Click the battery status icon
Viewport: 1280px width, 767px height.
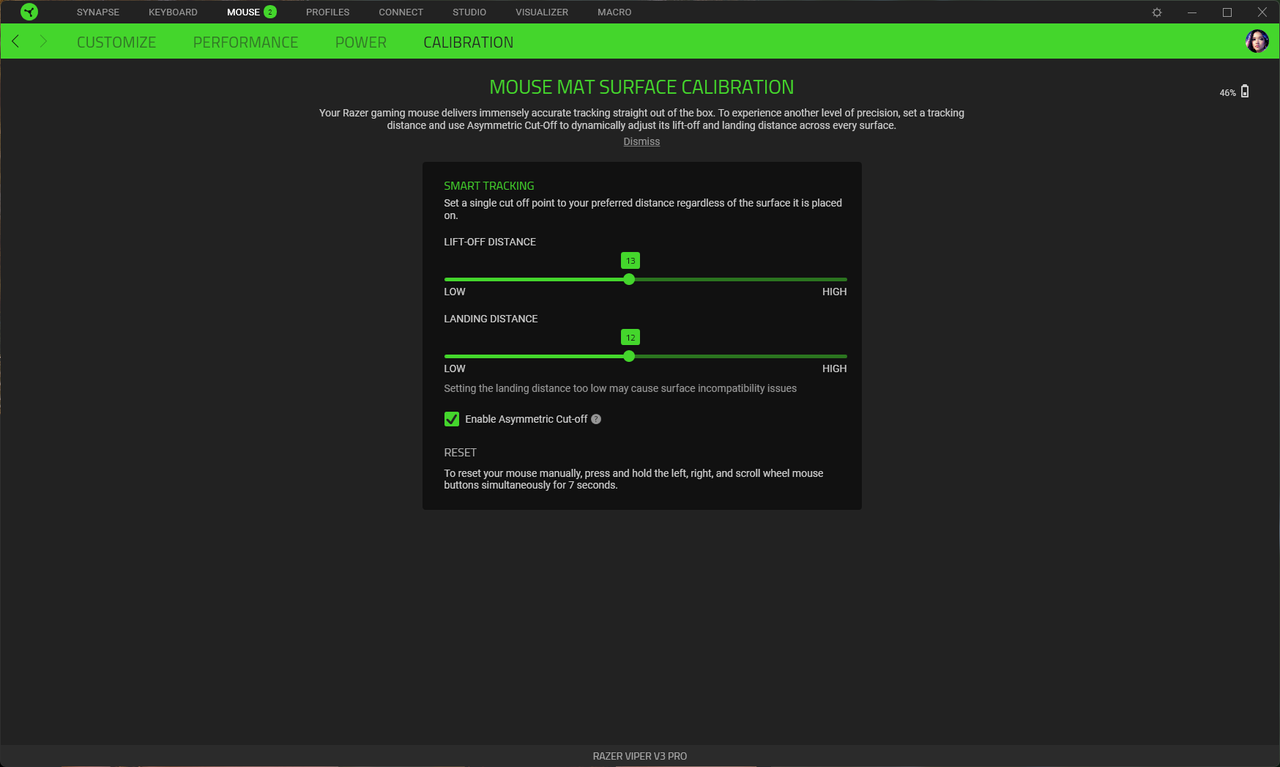[x=1245, y=91]
